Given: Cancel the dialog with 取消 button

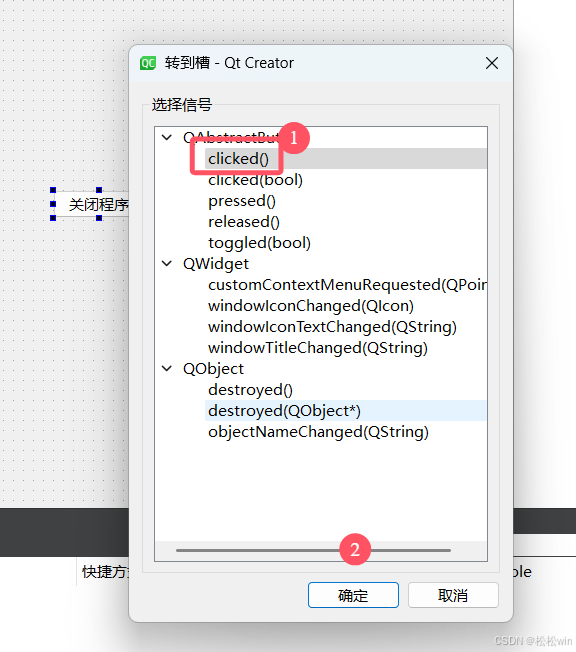Looking at the screenshot, I should click(x=453, y=595).
